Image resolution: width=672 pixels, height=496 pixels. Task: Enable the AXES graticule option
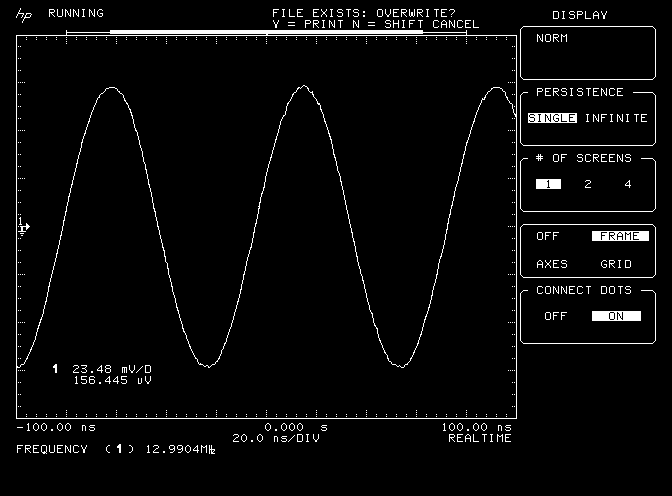(x=552, y=264)
